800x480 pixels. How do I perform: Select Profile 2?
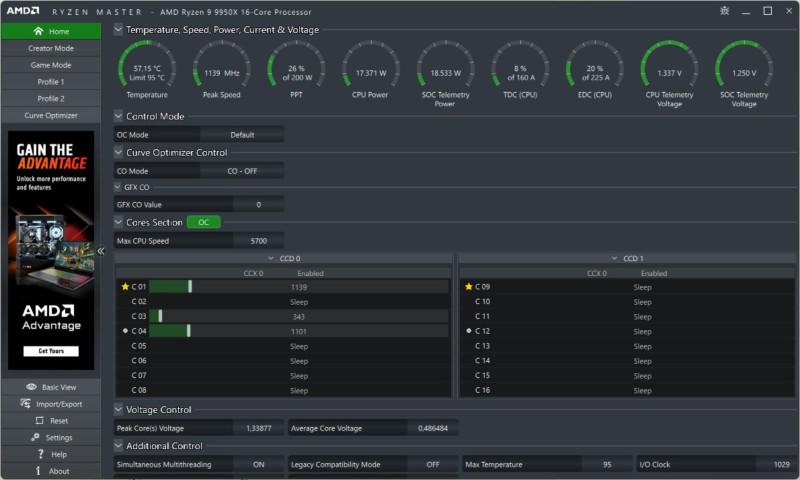pos(51,98)
